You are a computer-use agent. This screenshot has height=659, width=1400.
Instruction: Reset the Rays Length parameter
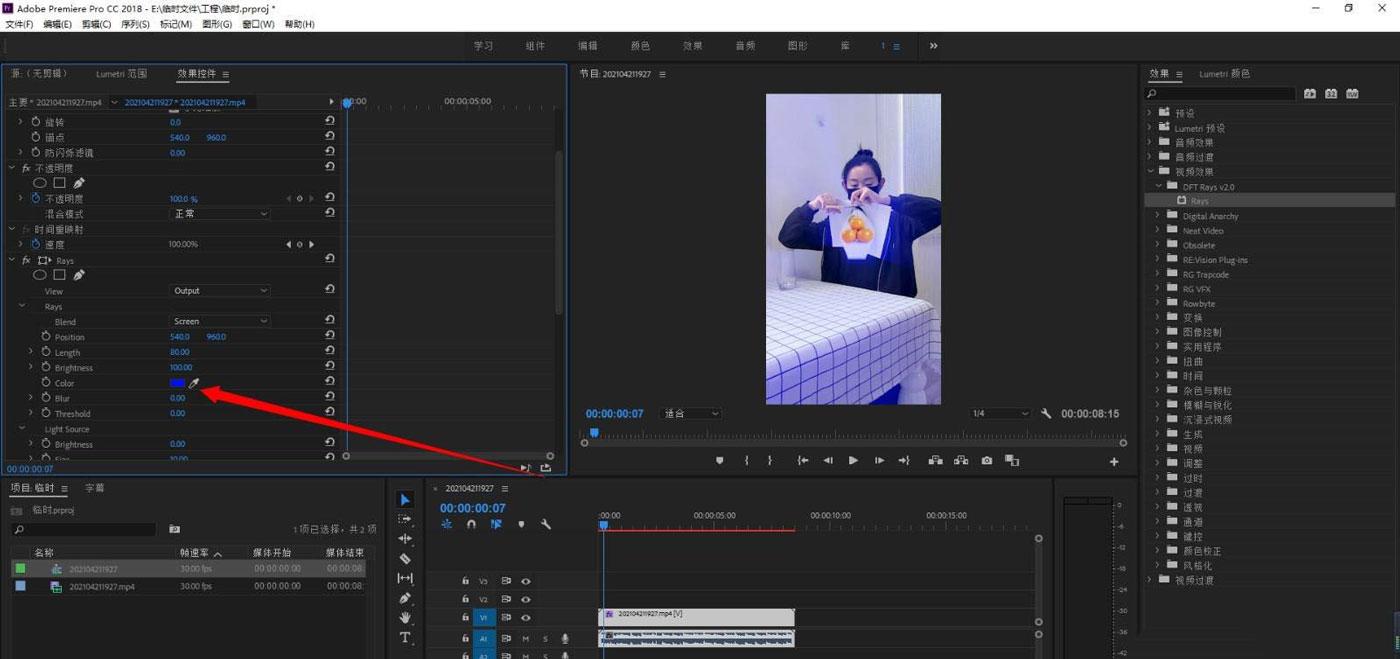[330, 352]
